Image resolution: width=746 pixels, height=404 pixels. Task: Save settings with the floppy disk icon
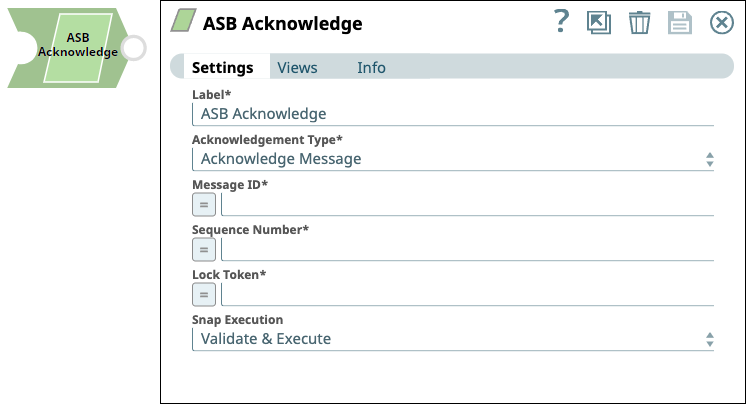[x=680, y=22]
